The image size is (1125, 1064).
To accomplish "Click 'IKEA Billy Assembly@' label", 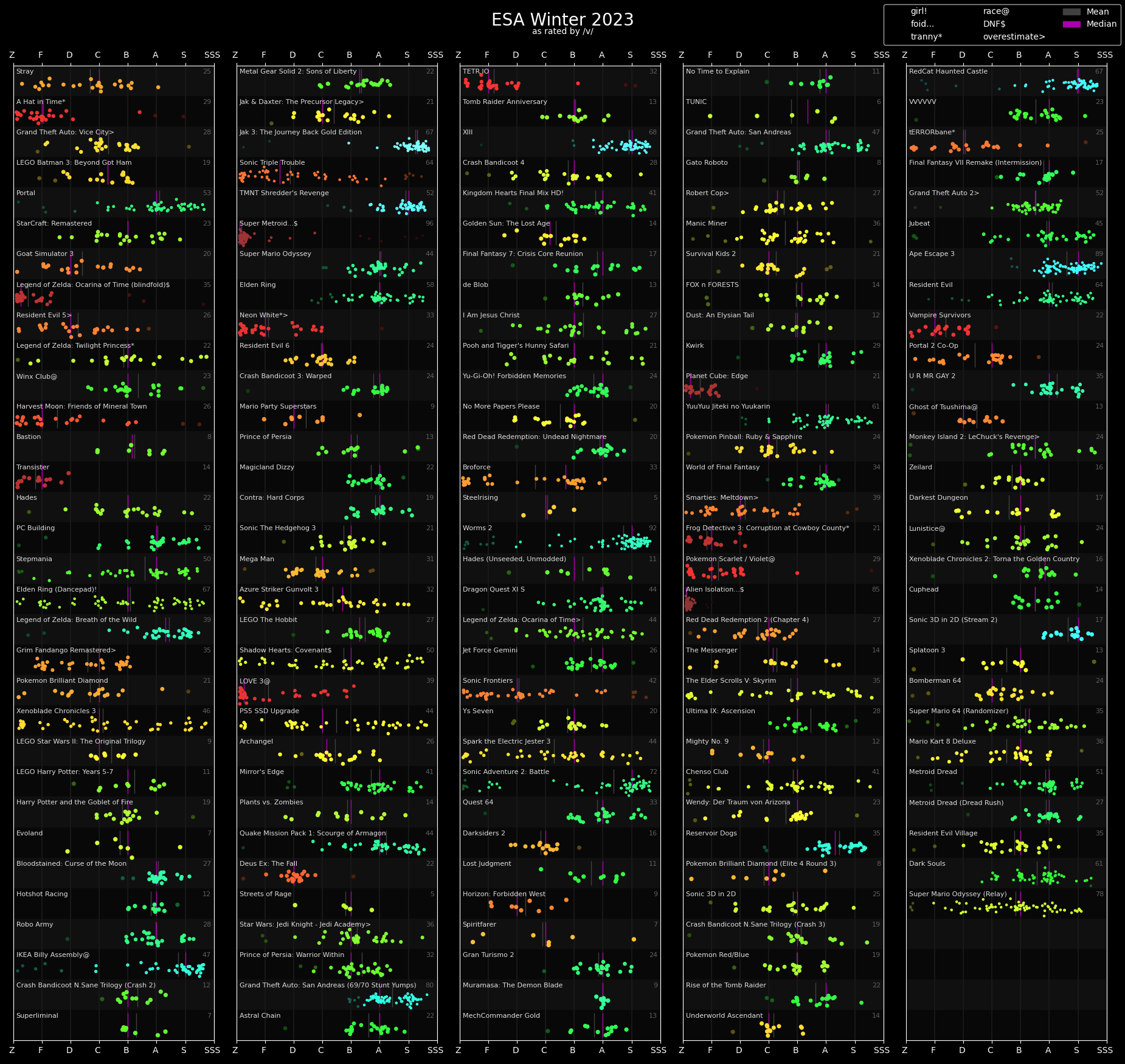I will click(x=53, y=955).
